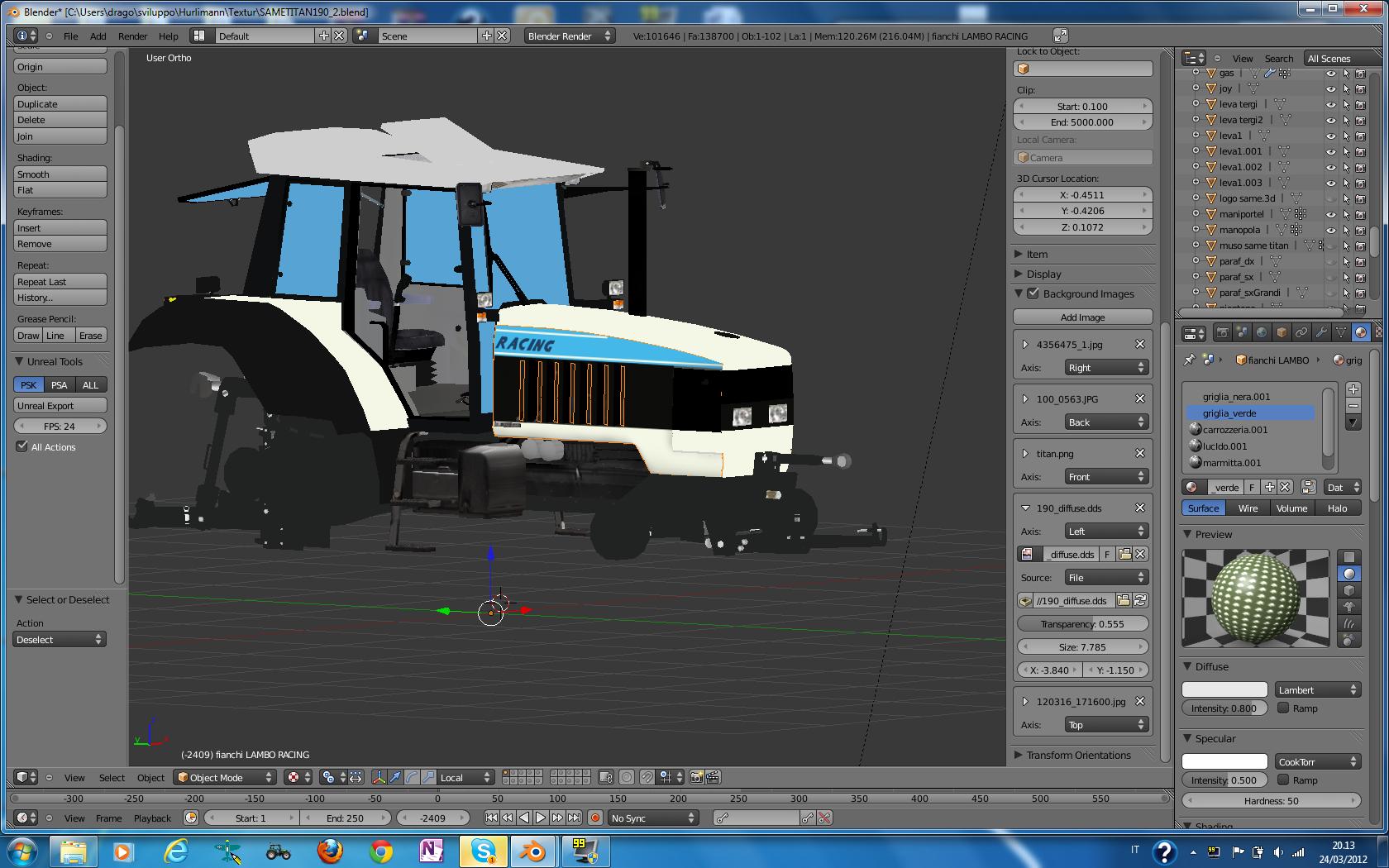The image size is (1389, 868).
Task: Open the File menu
Action: [x=71, y=36]
